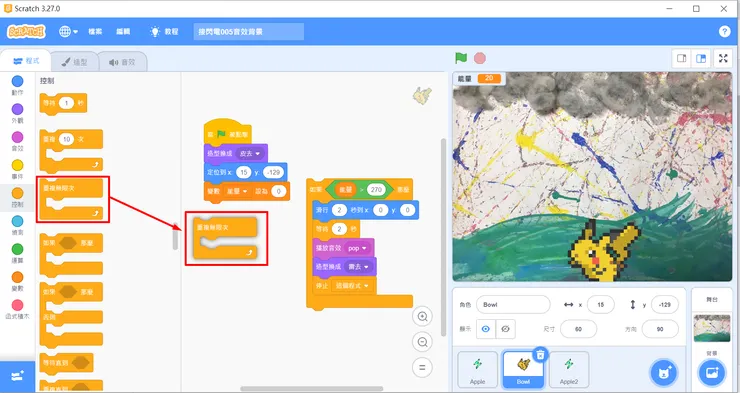
Task: Click the workspace vertical scrollbar
Action: [x=443, y=237]
